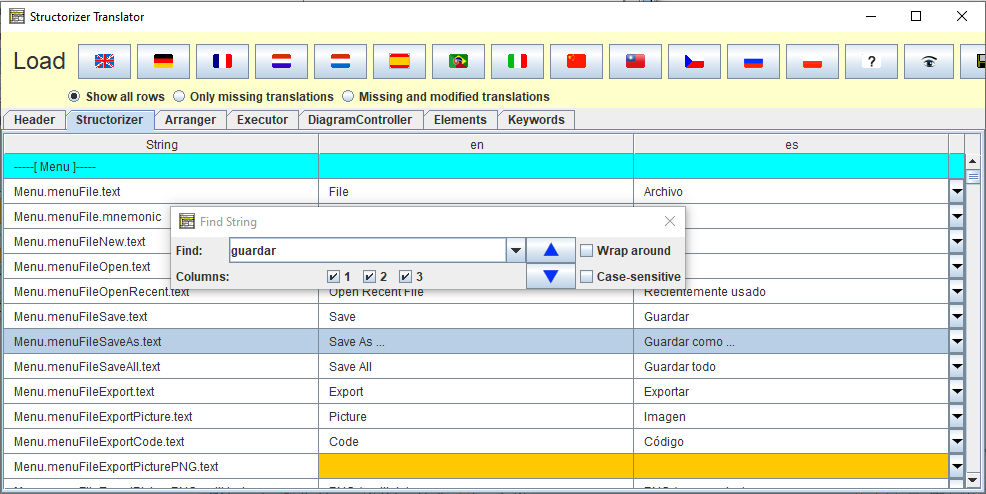Viewport: 986px width, 494px height.
Task: Uncheck search column 2 checkbox
Action: point(370,277)
